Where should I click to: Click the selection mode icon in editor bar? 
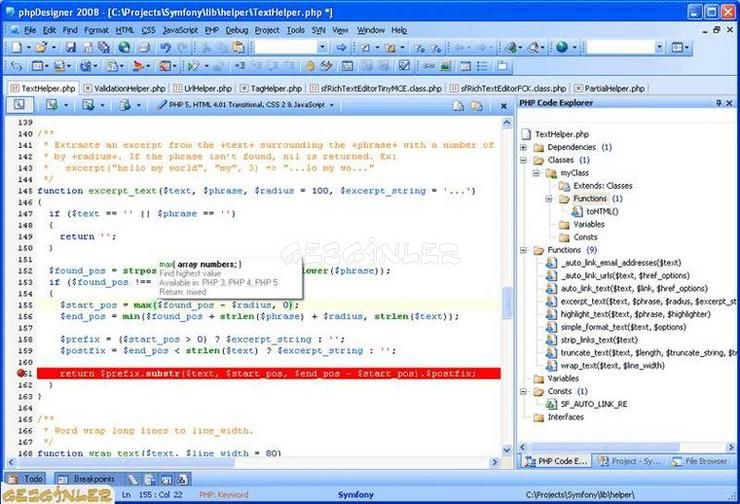[x=19, y=105]
